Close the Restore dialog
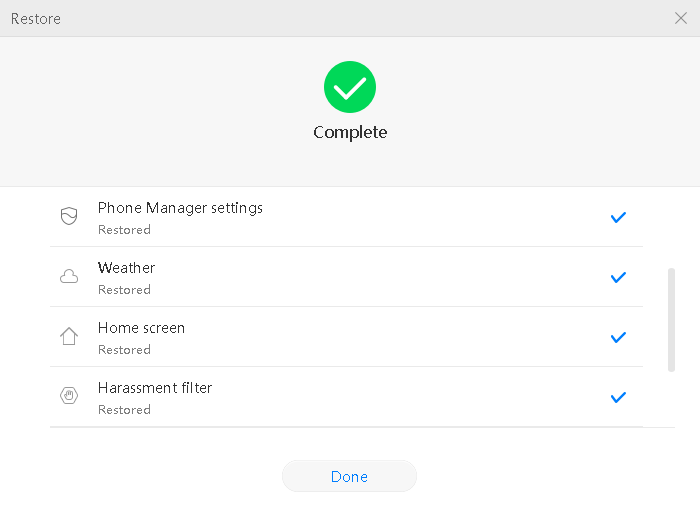Screen dimensions: 700x523 pos(681,18)
